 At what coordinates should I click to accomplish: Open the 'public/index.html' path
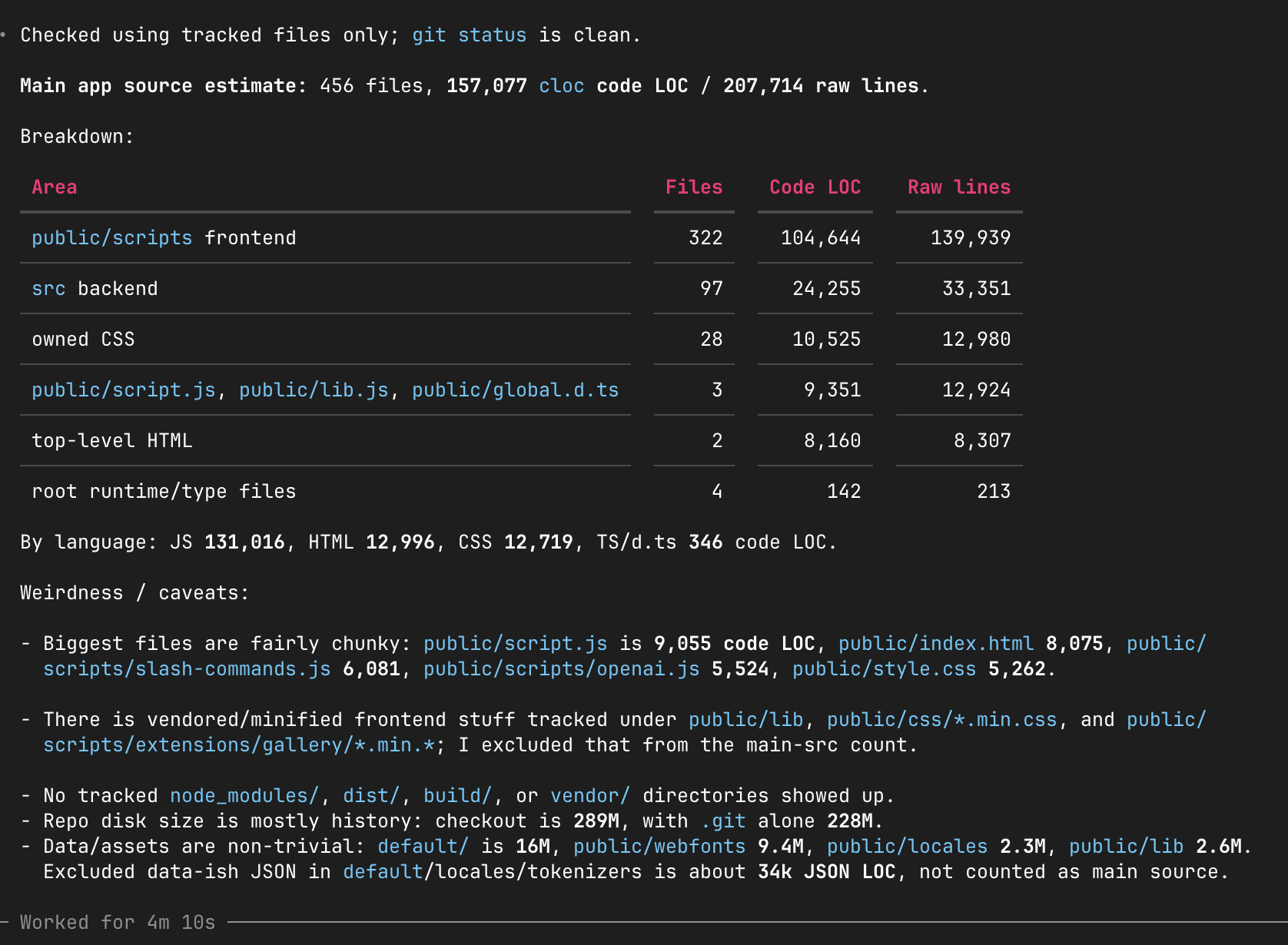(936, 644)
